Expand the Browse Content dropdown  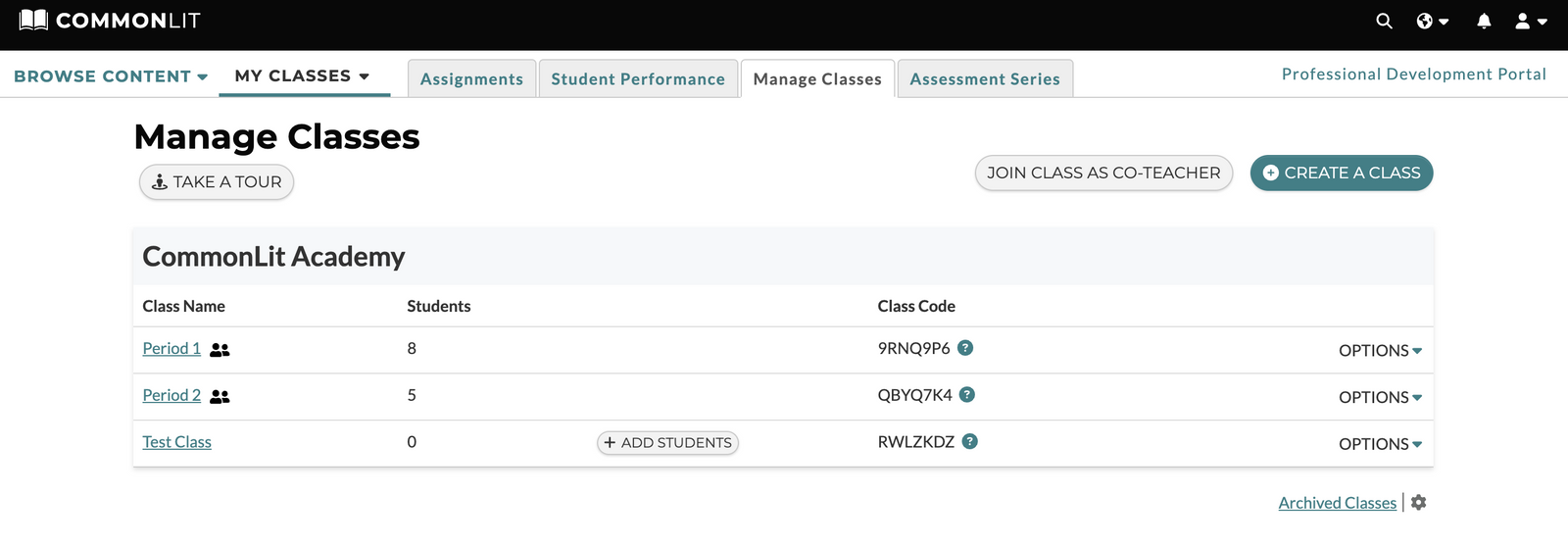point(111,76)
